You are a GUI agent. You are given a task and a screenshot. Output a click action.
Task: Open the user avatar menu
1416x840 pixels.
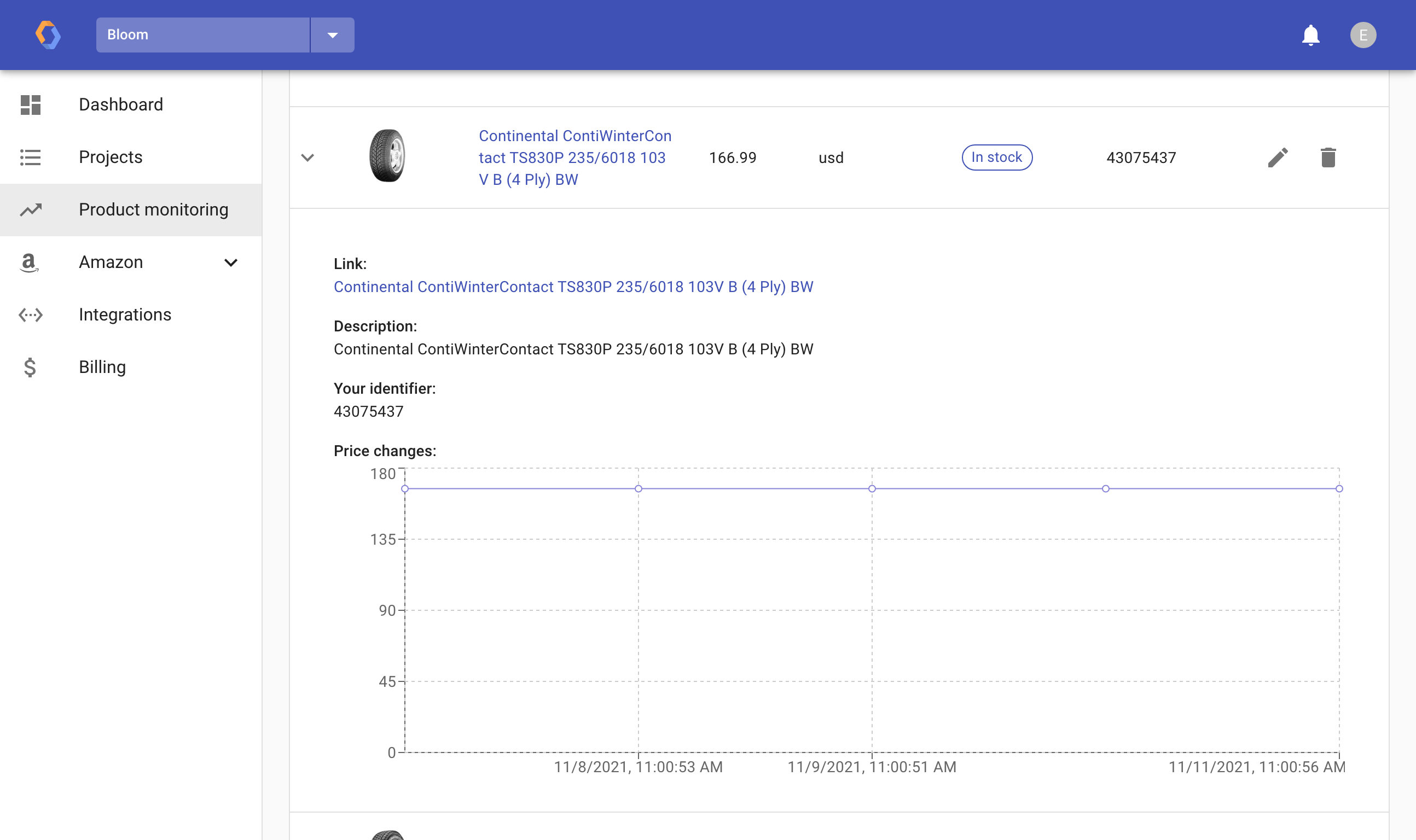pos(1362,35)
